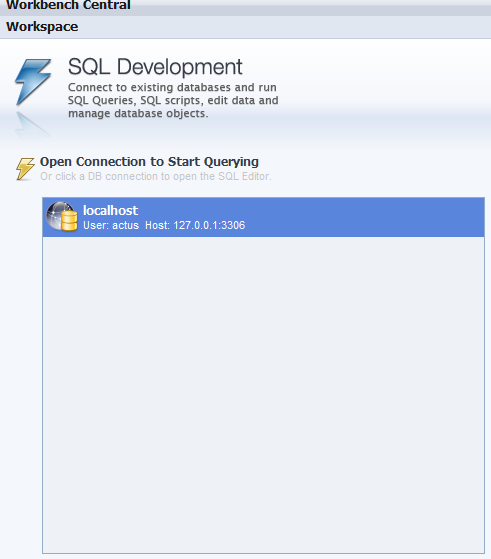The height and width of the screenshot is (559, 491).
Task: Click the bottom border of connections list
Action: click(x=263, y=553)
